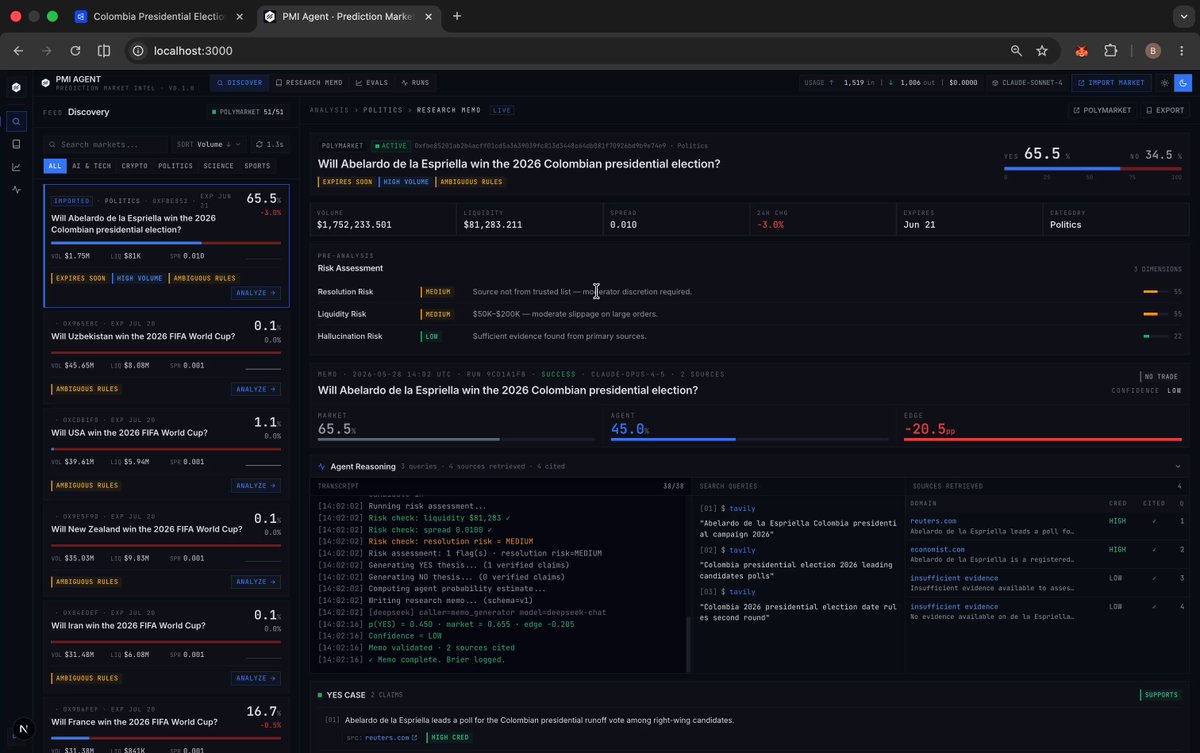Open the reuters.com src link in Yes Case

[x=390, y=738]
